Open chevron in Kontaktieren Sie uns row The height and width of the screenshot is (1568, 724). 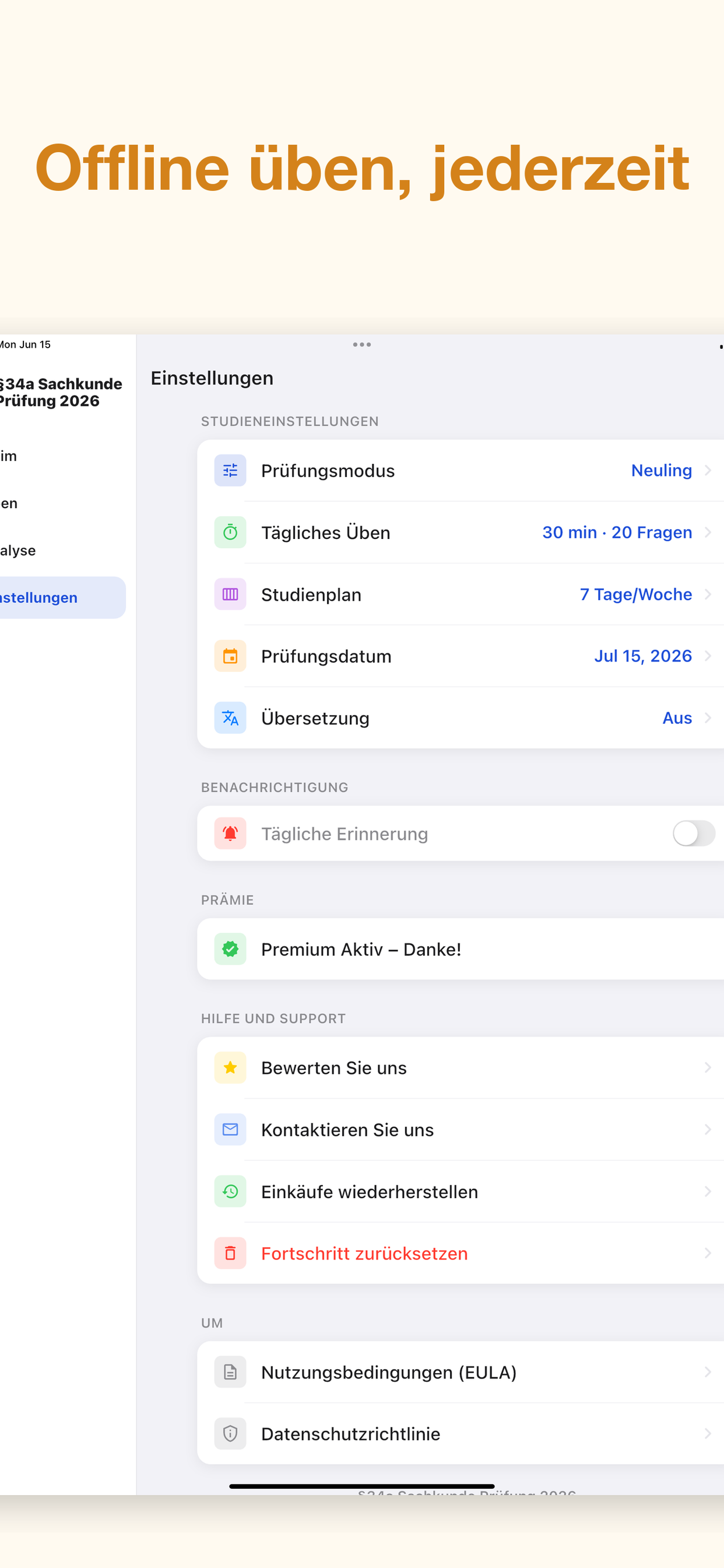[708, 1130]
